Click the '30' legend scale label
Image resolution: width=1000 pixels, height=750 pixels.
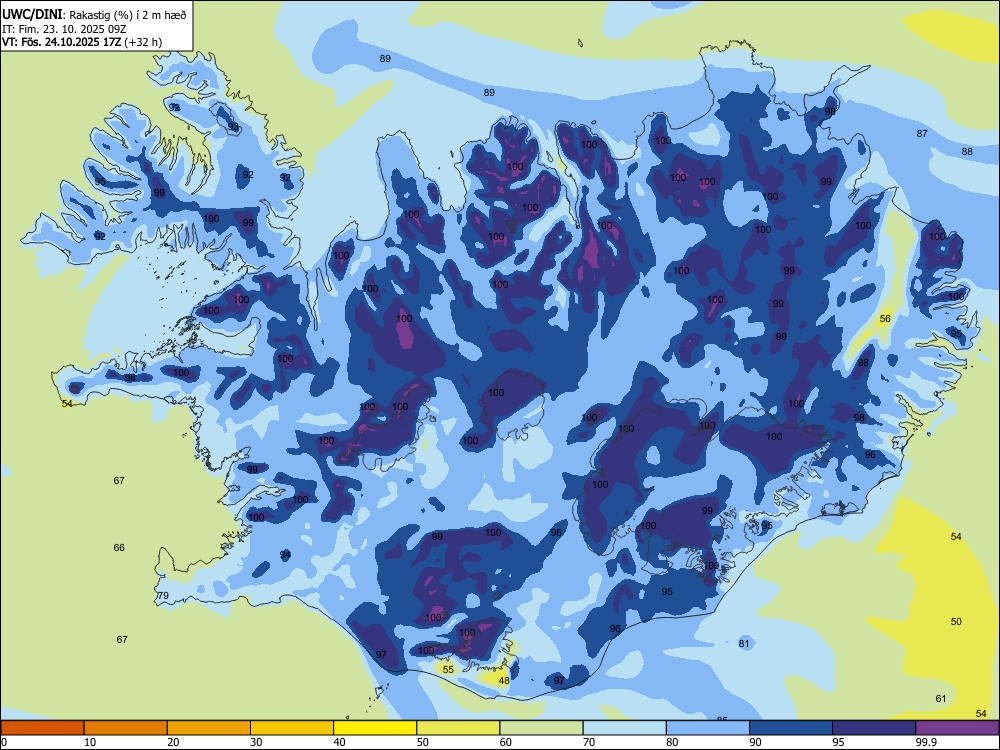(x=256, y=742)
